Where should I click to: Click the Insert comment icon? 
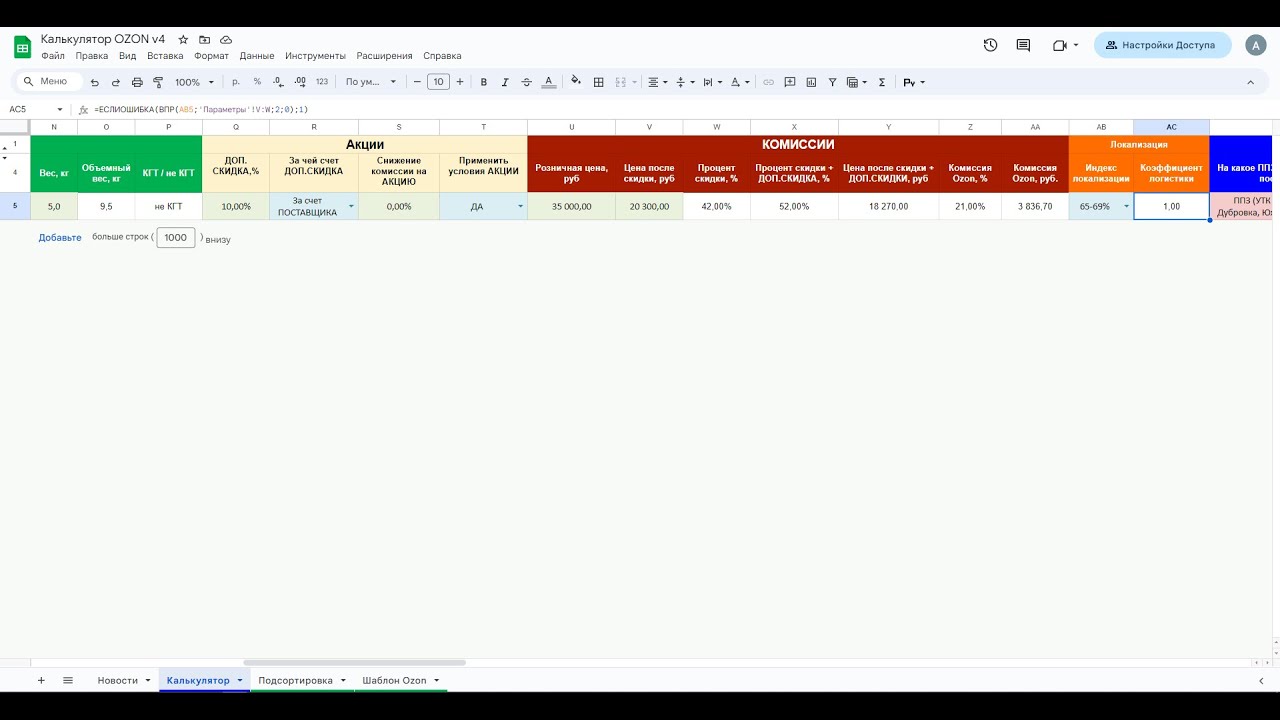point(790,82)
